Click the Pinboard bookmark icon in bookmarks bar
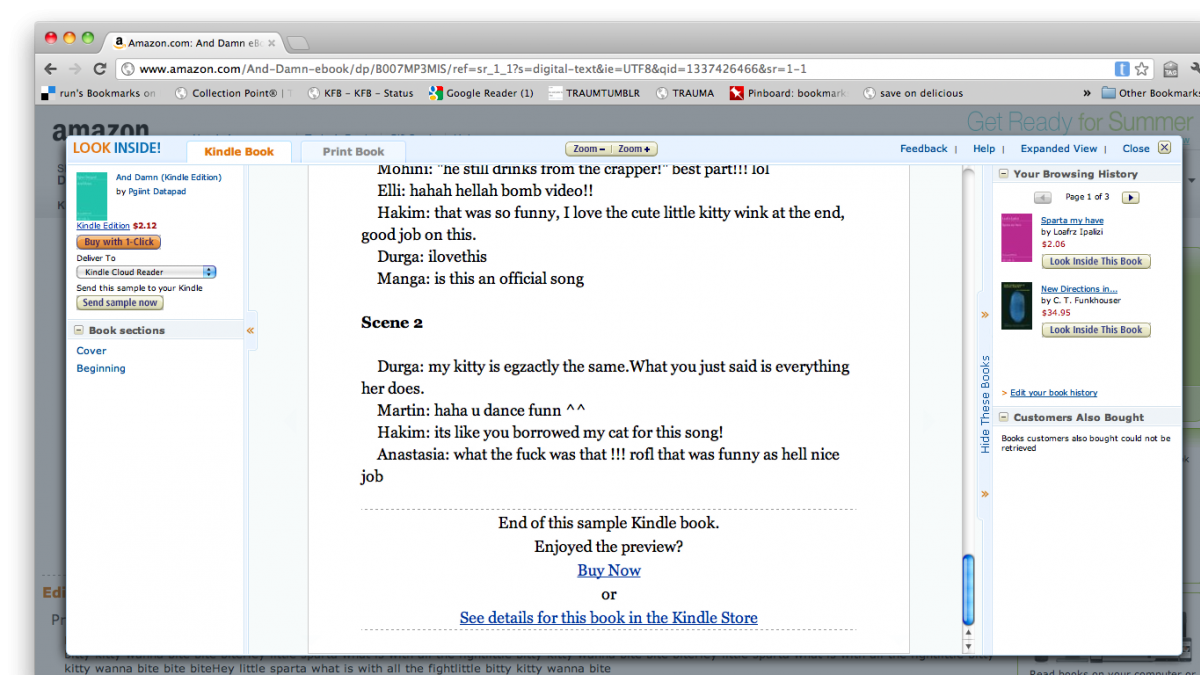 tap(736, 93)
